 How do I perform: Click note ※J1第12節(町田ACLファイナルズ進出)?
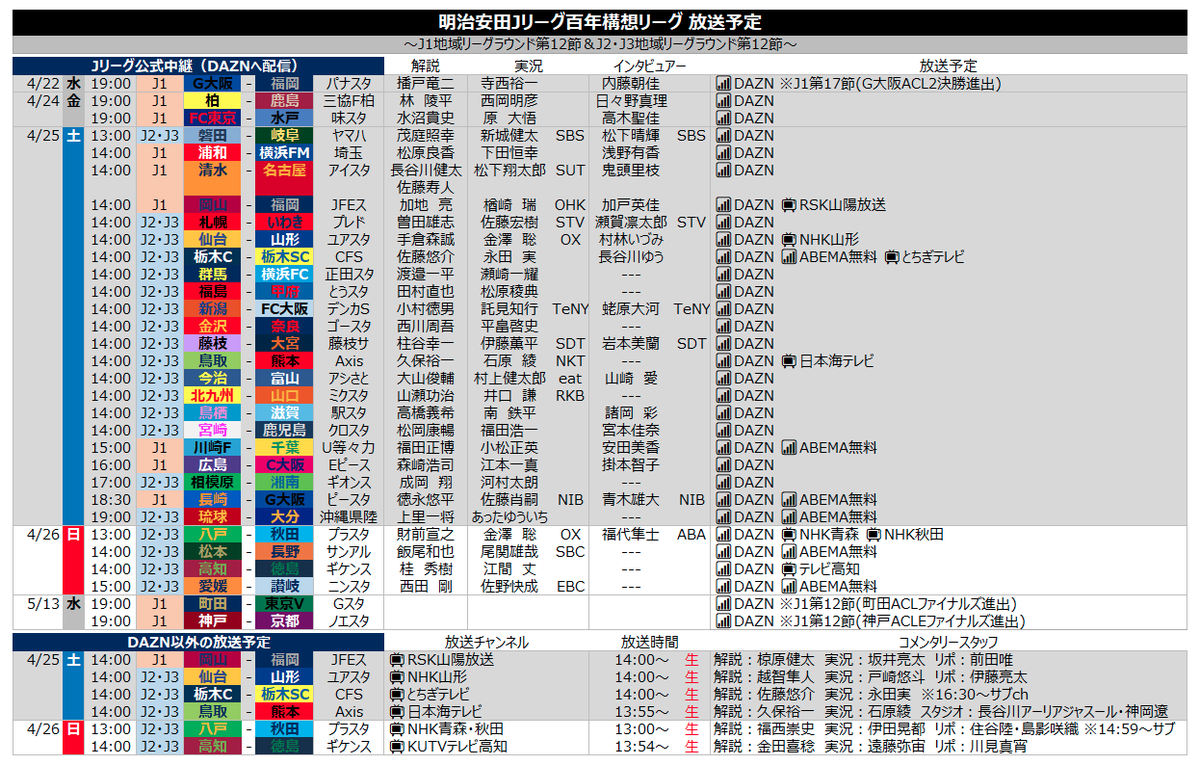(898, 604)
